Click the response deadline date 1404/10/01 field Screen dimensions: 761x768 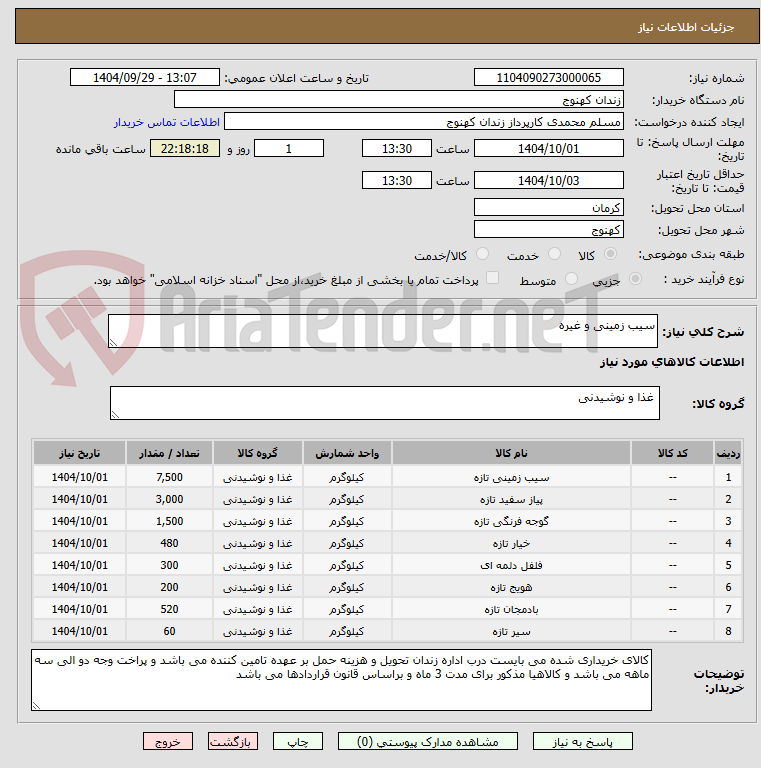click(x=548, y=148)
